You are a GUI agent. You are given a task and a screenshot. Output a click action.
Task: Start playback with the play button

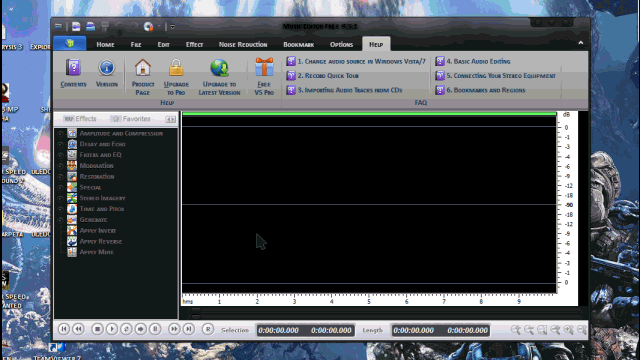point(111,329)
